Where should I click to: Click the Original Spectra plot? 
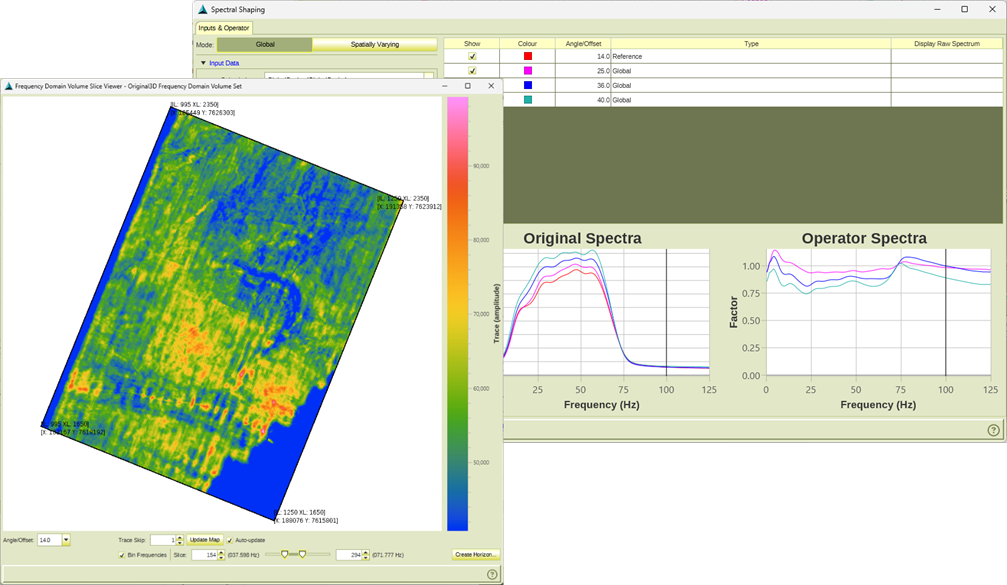pyautogui.click(x=607, y=312)
